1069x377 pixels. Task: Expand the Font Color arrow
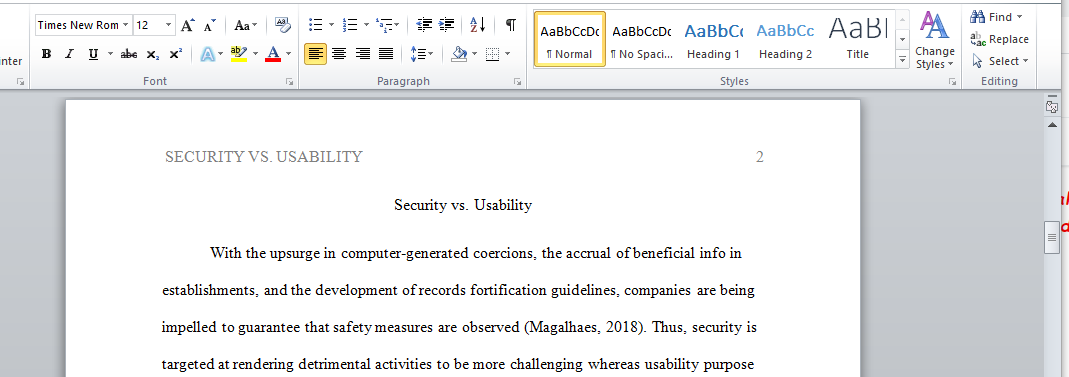point(288,54)
